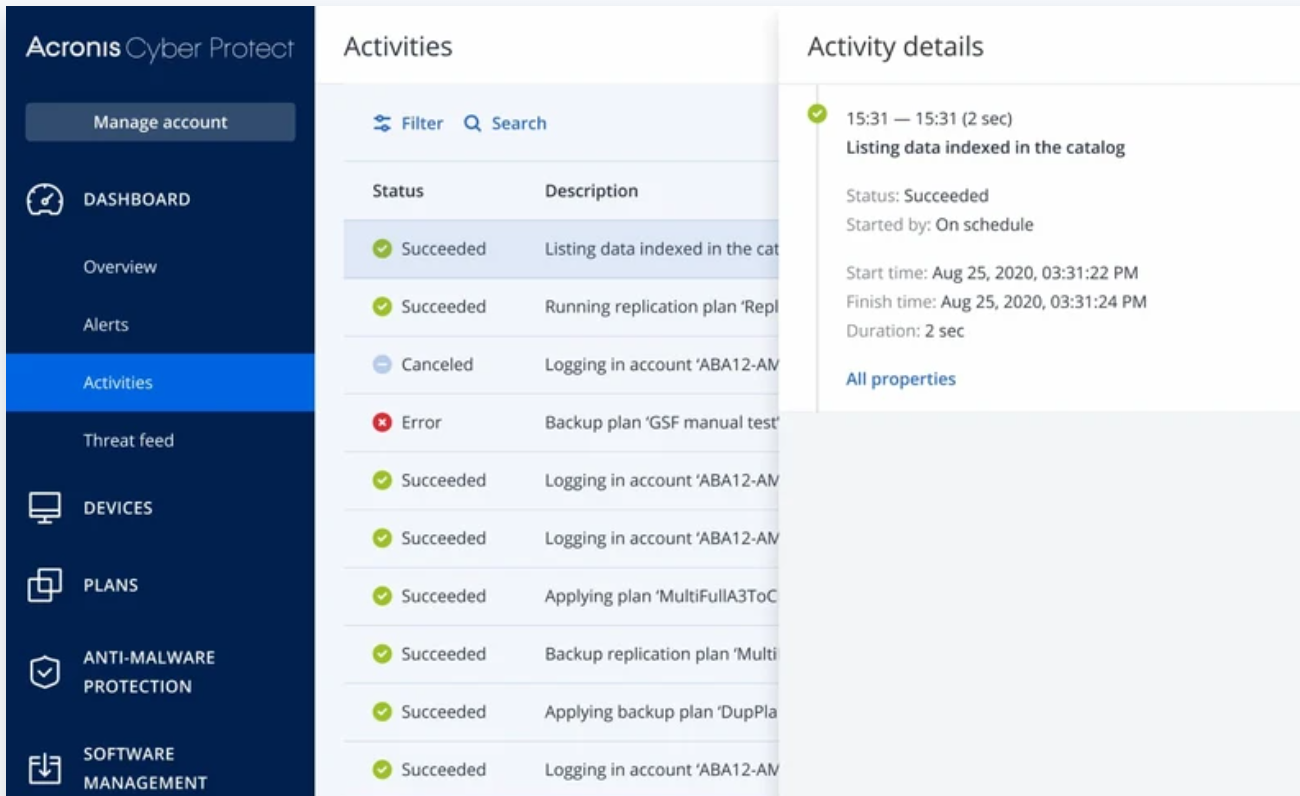Viewport: 1300px width, 796px height.
Task: Sort by the Description column header
Action: [x=591, y=191]
